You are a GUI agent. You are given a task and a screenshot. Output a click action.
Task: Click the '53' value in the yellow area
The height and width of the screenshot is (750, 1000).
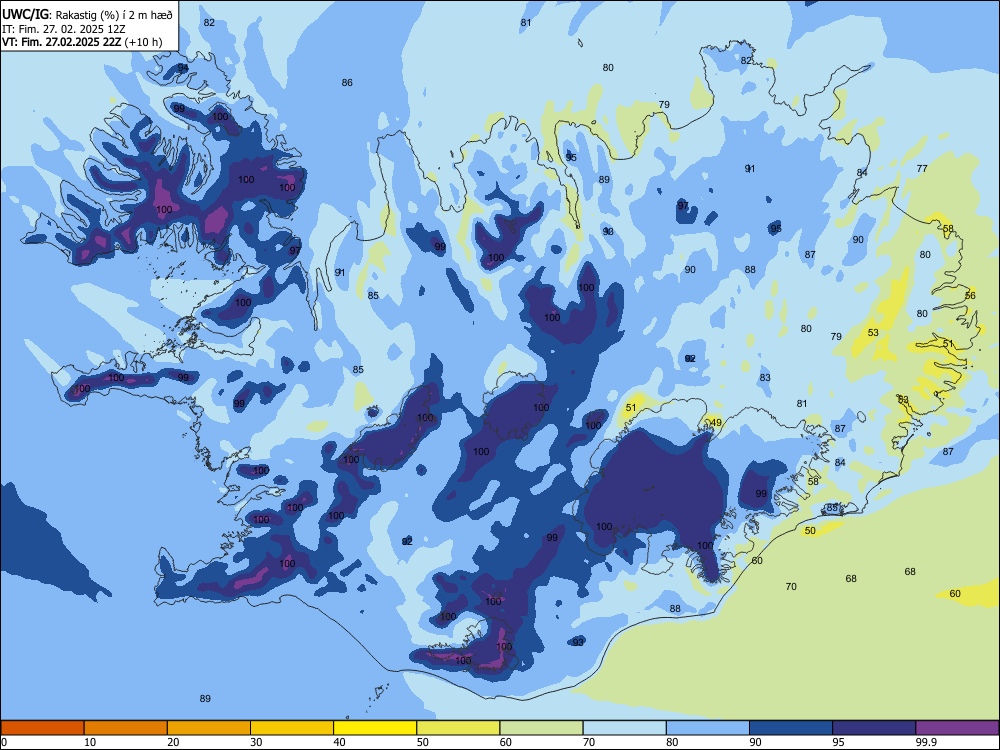(874, 332)
